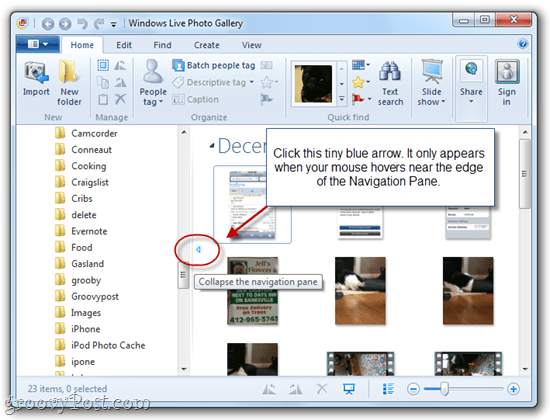Click the zoom in plus button
This screenshot has width=550, height=420.
coord(513,389)
